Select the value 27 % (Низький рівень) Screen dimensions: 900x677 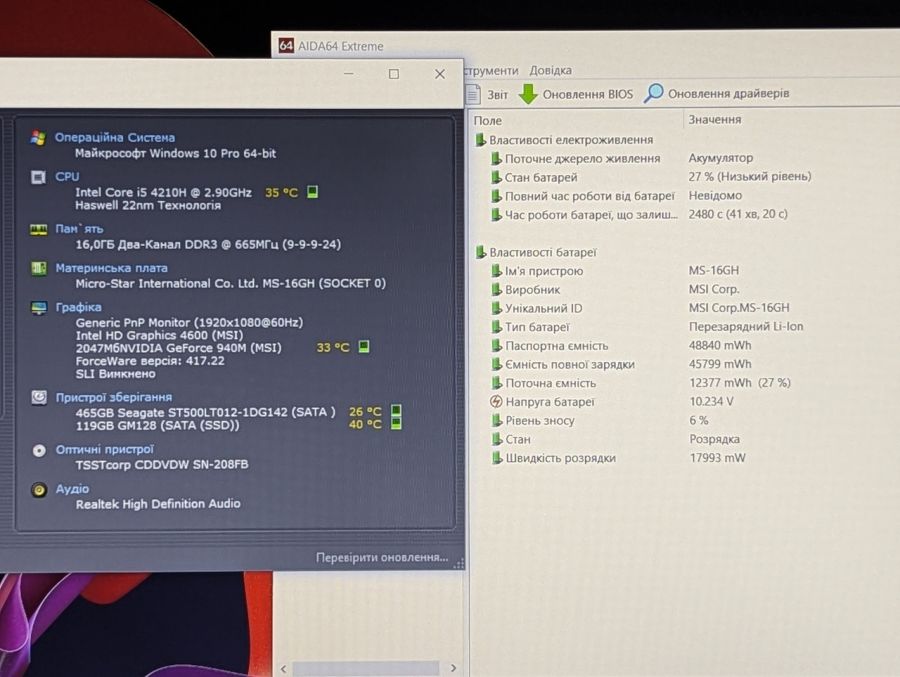click(x=750, y=176)
